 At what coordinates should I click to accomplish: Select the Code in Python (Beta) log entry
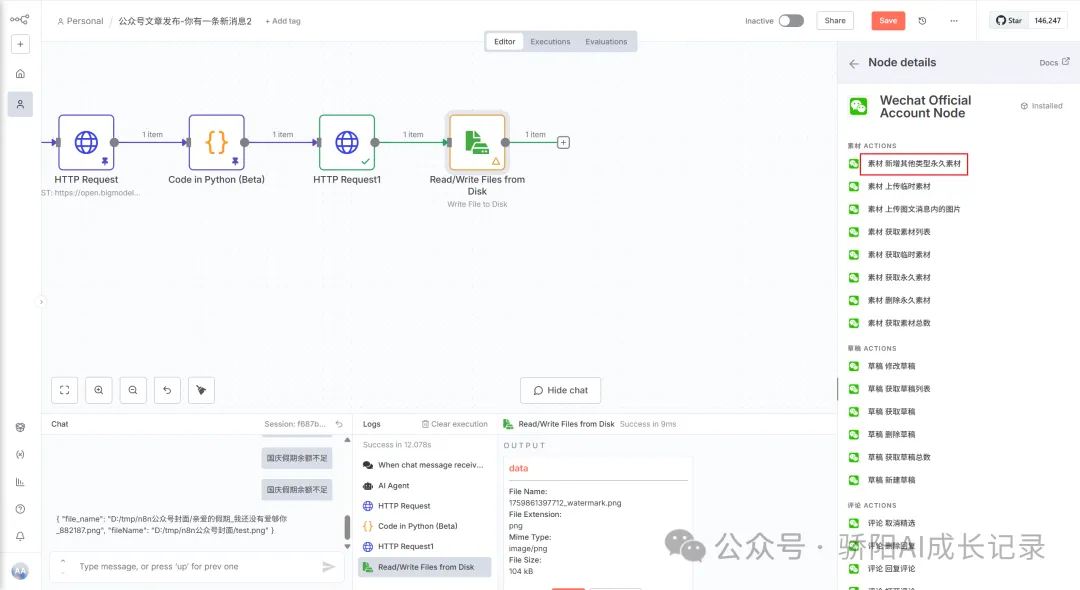tap(424, 526)
